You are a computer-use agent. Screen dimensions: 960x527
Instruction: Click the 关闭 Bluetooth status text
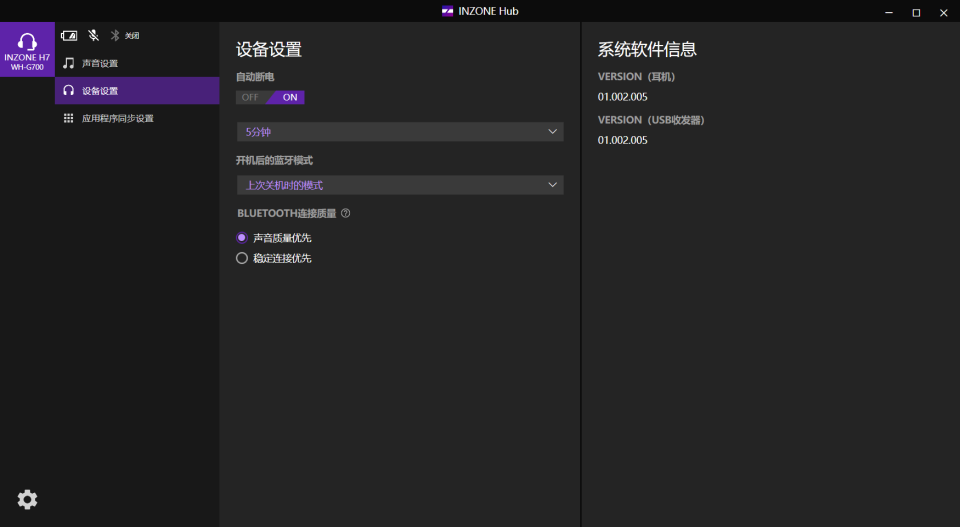click(x=132, y=36)
